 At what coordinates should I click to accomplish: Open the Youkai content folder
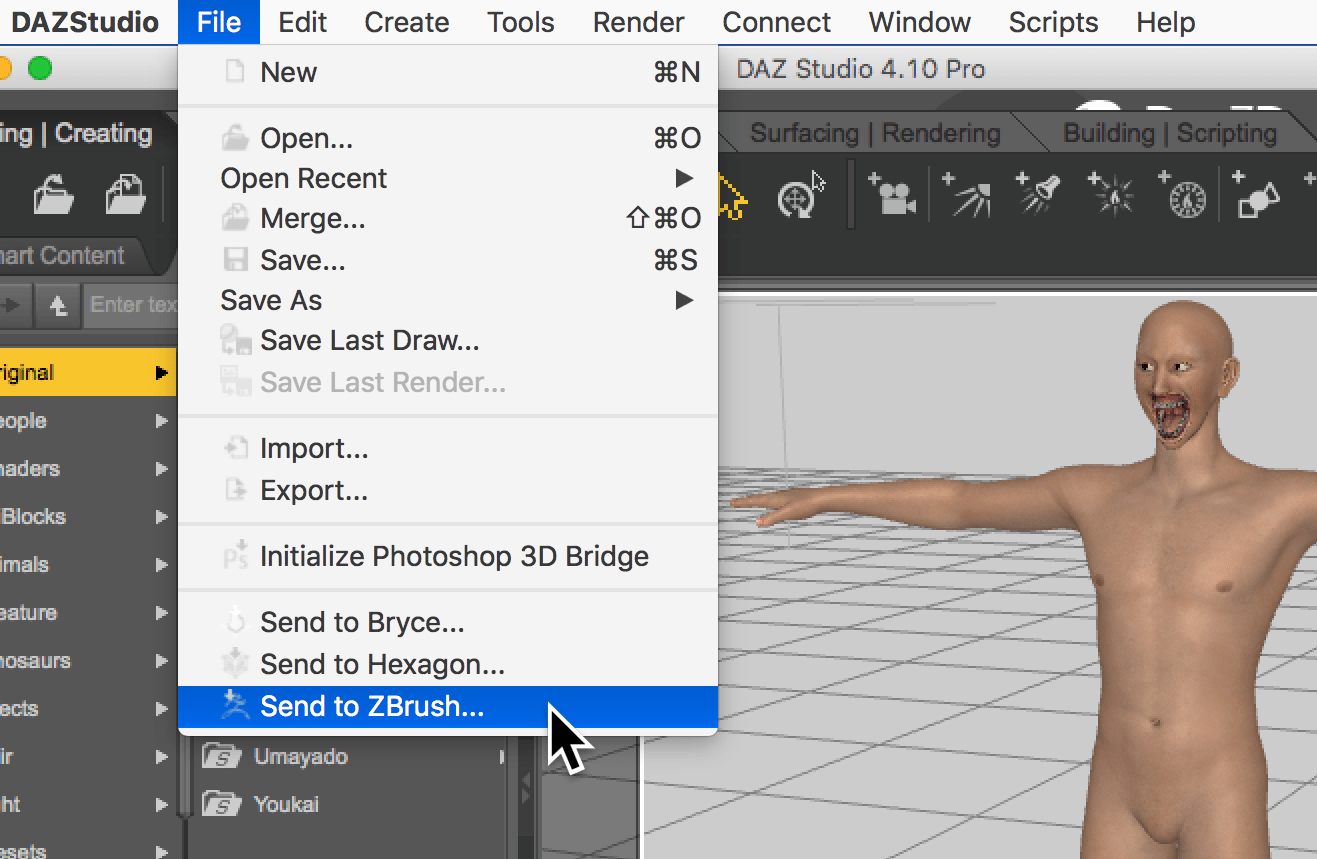point(286,804)
